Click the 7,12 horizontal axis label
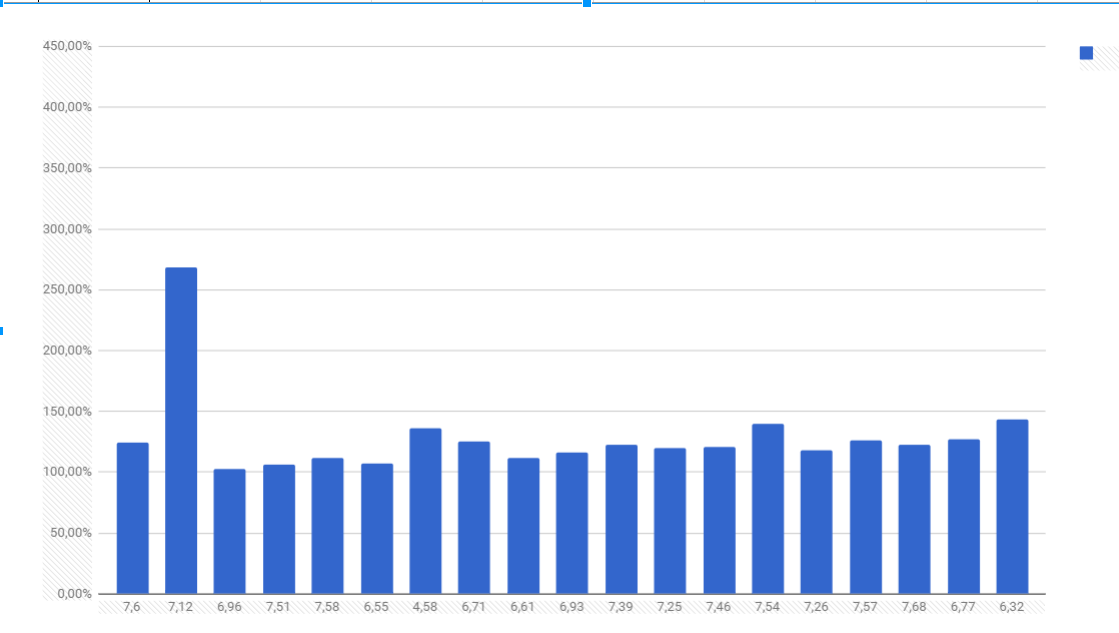 coord(181,607)
